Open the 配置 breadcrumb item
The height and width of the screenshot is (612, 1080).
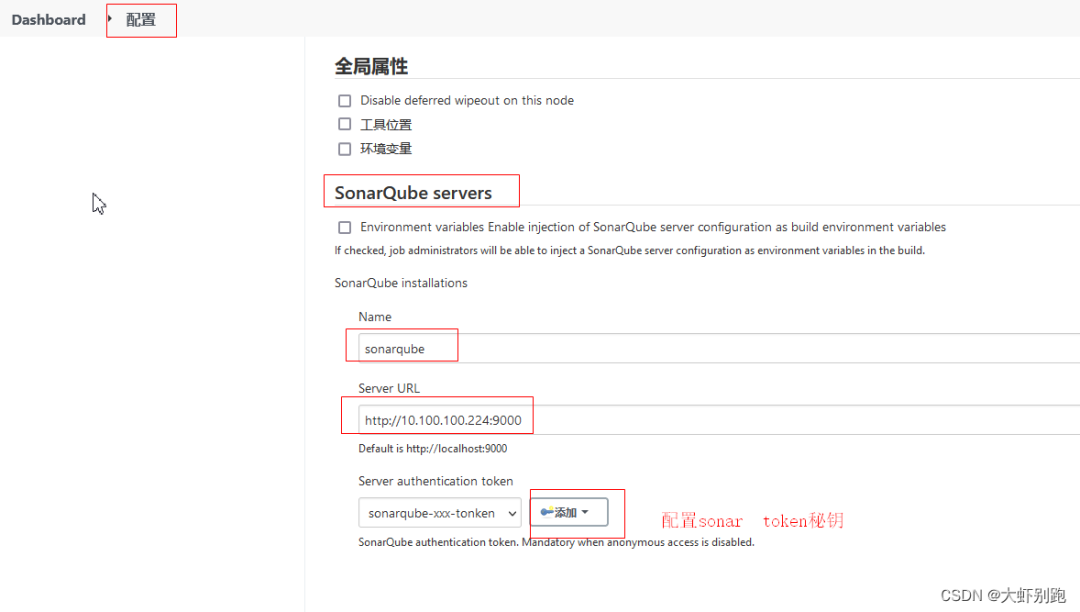141,20
